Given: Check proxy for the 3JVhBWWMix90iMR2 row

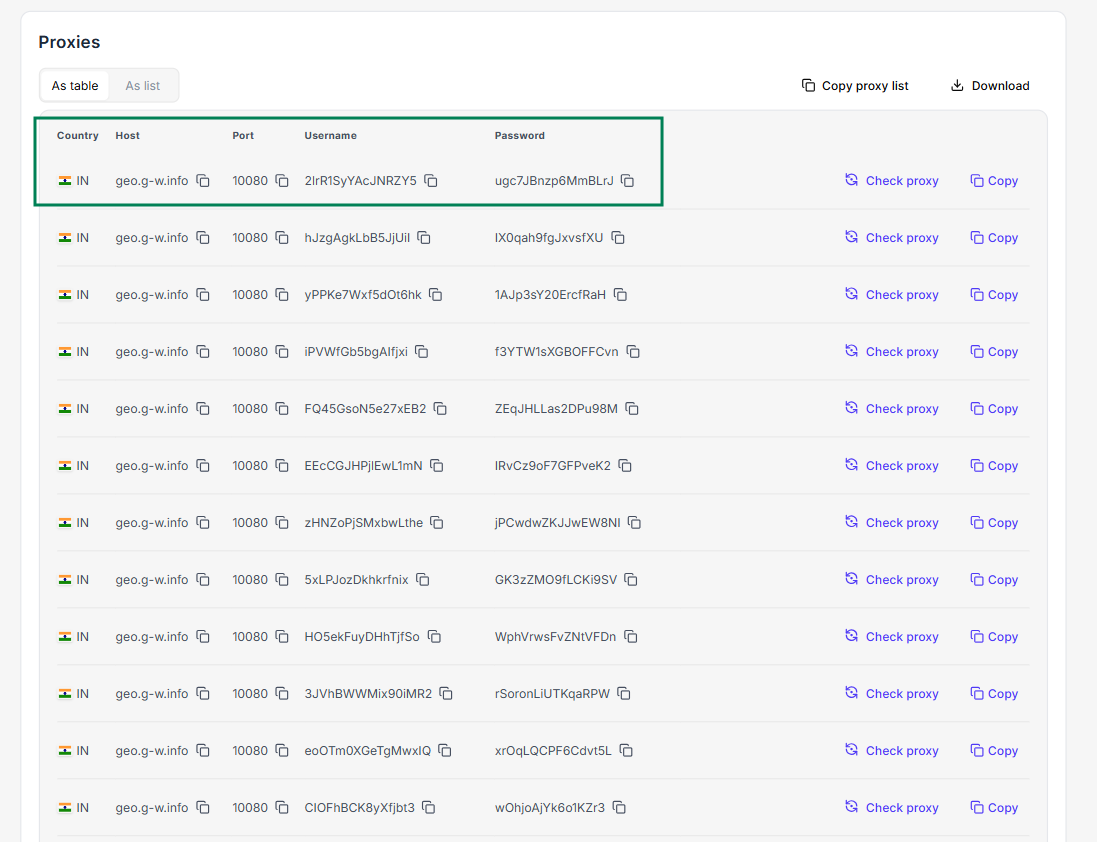Looking at the screenshot, I should (891, 694).
